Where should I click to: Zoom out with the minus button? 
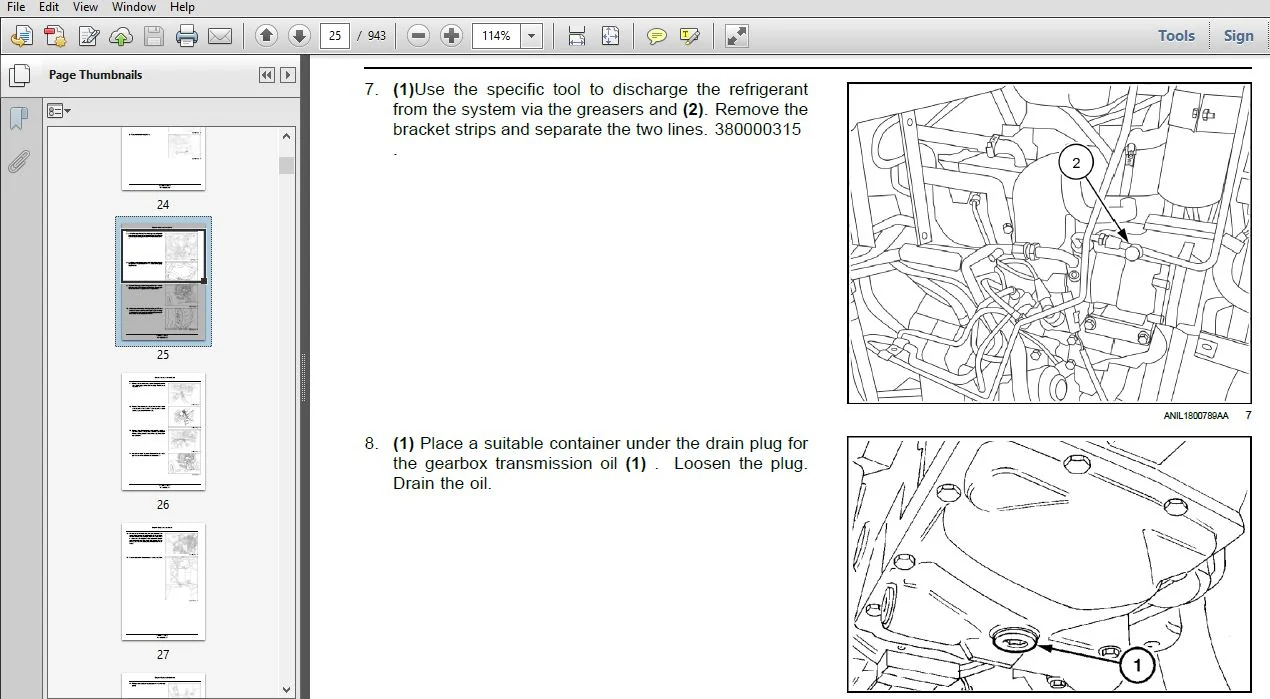point(419,36)
